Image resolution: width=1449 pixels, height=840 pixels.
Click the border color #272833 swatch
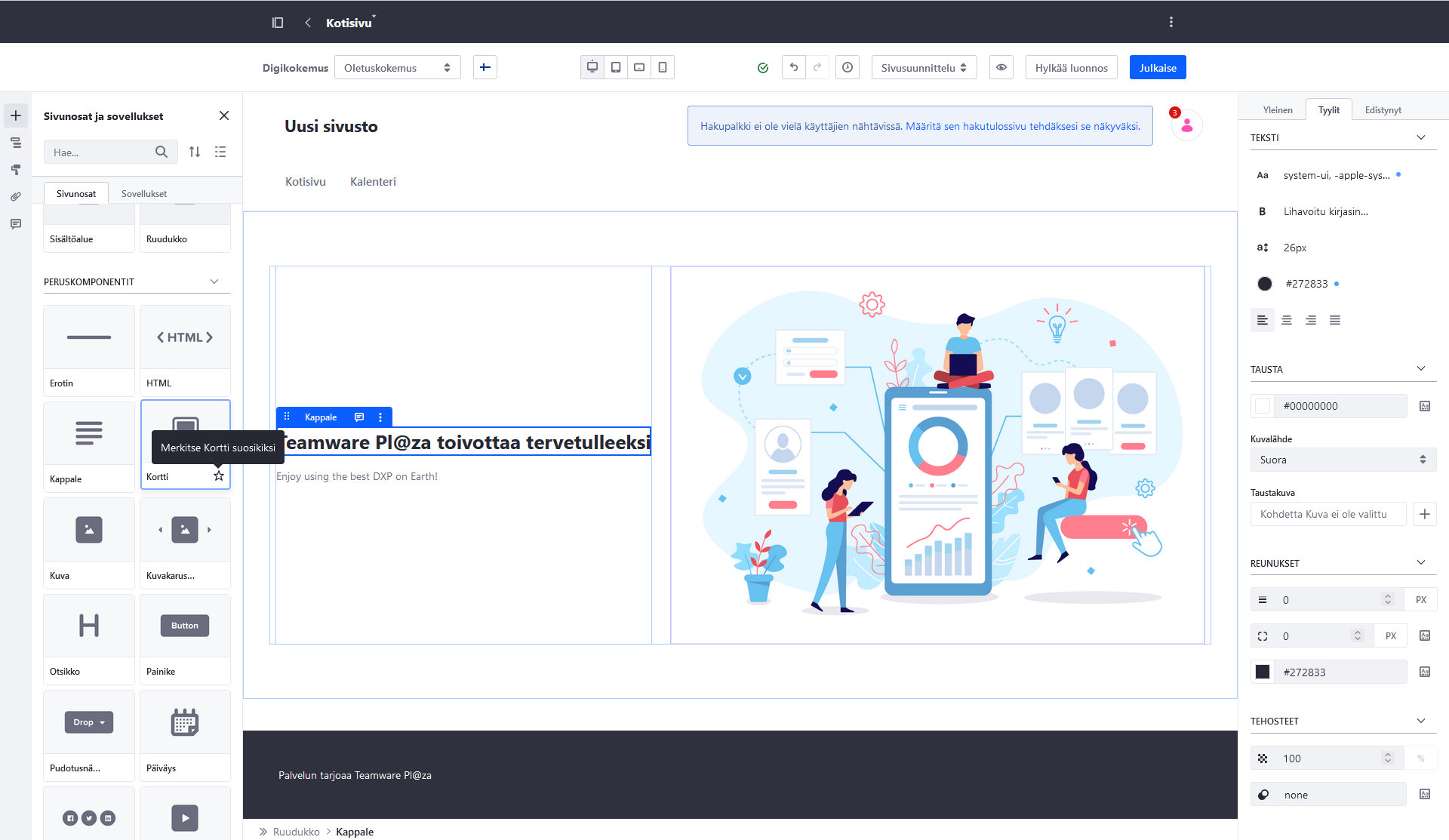[1263, 672]
